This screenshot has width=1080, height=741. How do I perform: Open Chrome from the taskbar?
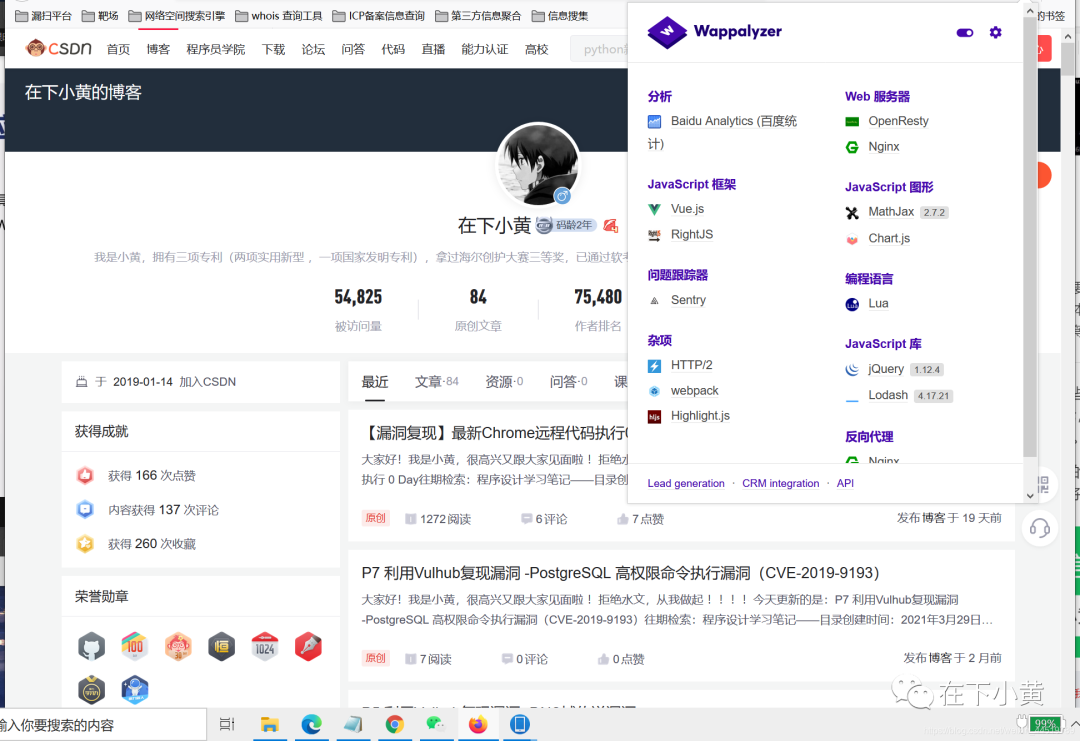coord(395,724)
